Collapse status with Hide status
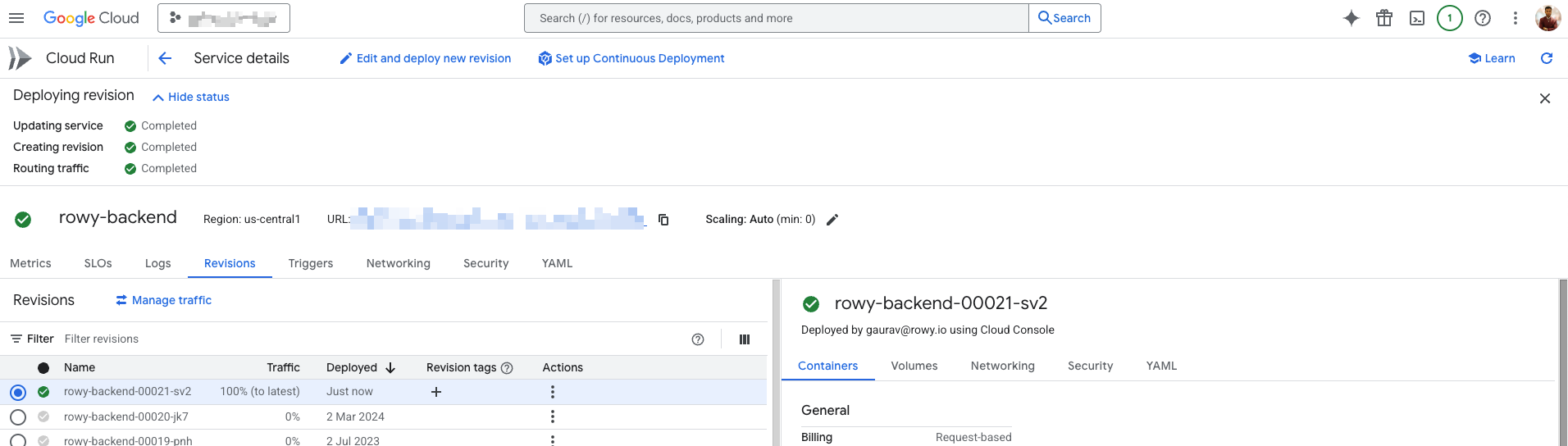The image size is (1568, 446). tap(191, 97)
